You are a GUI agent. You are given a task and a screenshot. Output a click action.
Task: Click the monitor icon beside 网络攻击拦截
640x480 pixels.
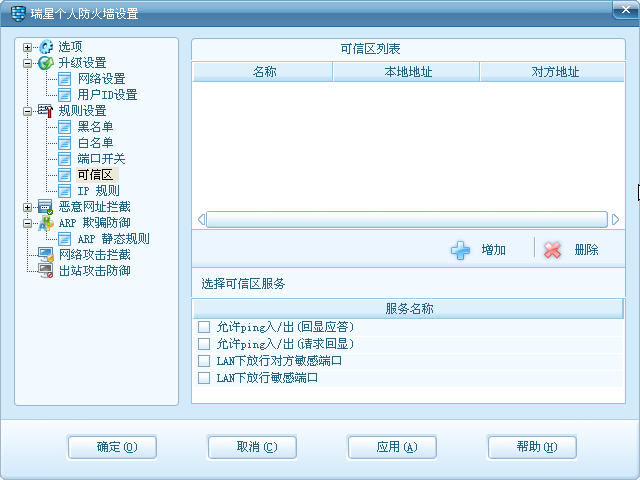46,255
